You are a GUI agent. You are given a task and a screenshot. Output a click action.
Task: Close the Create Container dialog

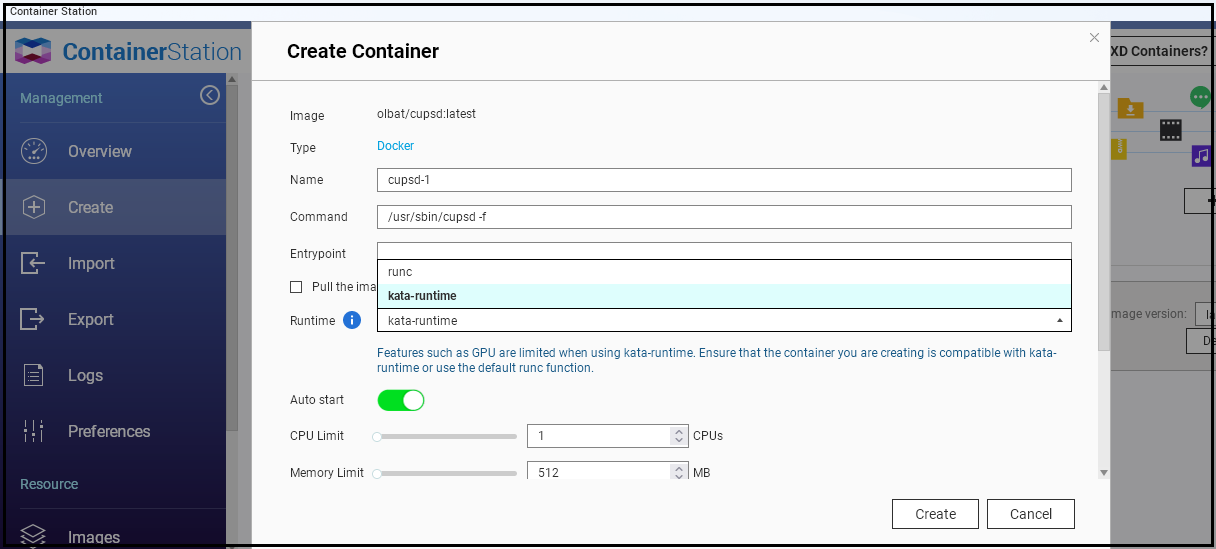tap(1094, 37)
